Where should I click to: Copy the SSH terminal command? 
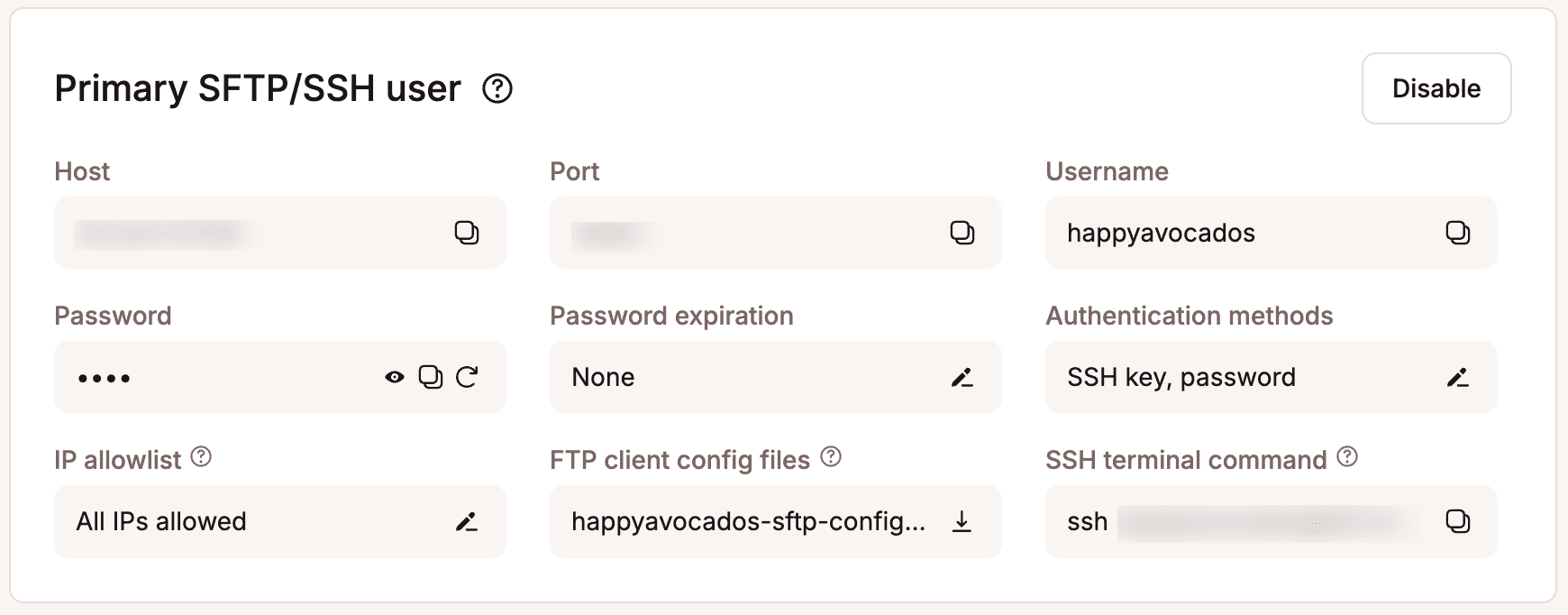point(1458,521)
